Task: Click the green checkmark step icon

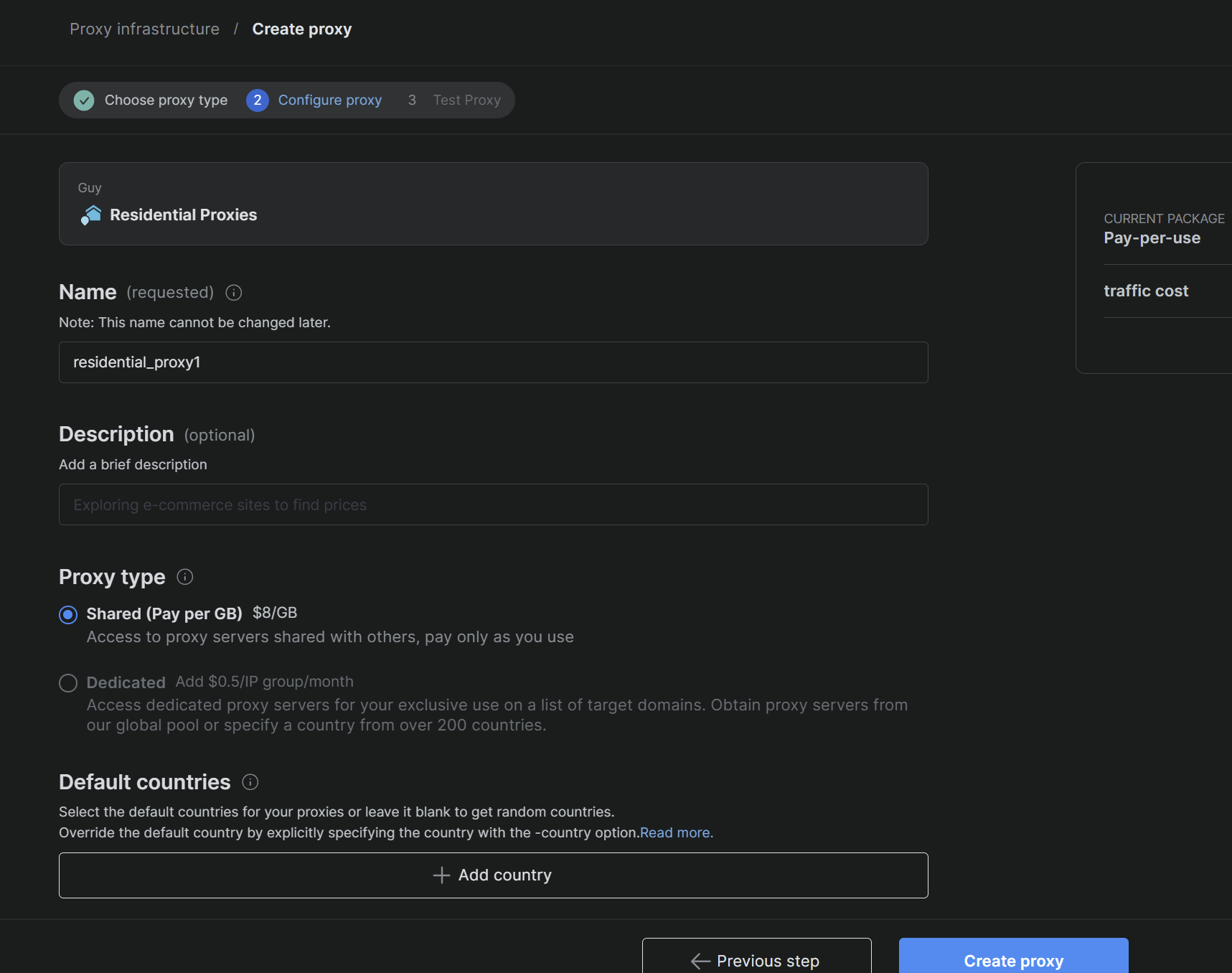Action: (x=84, y=100)
